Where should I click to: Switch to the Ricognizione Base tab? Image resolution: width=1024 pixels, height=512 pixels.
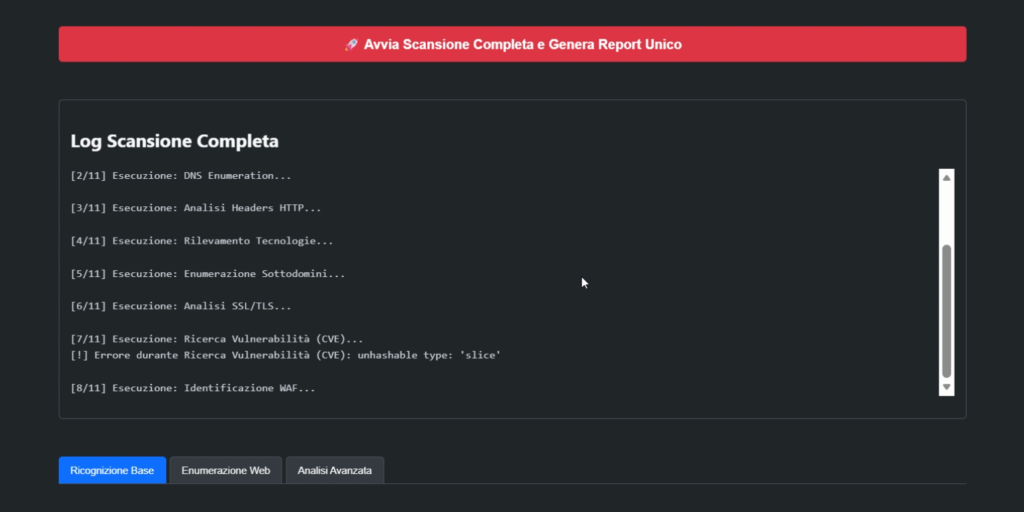point(112,470)
